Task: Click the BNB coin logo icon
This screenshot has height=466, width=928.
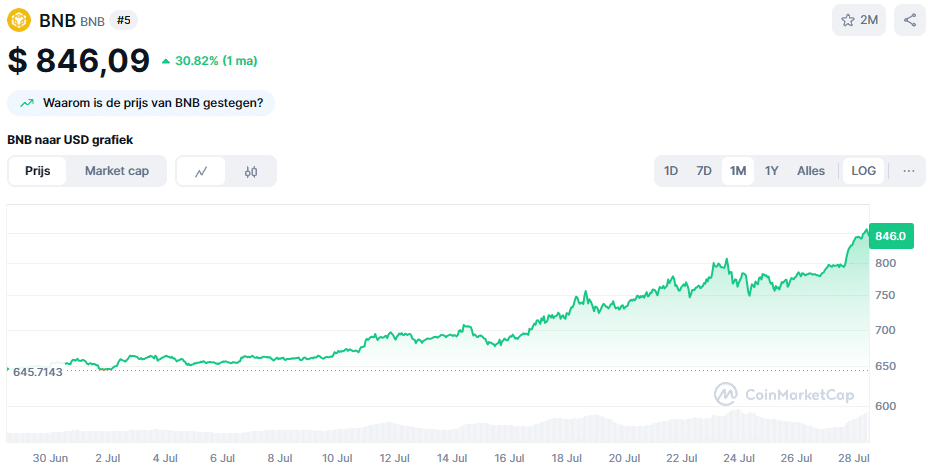Action: point(19,20)
